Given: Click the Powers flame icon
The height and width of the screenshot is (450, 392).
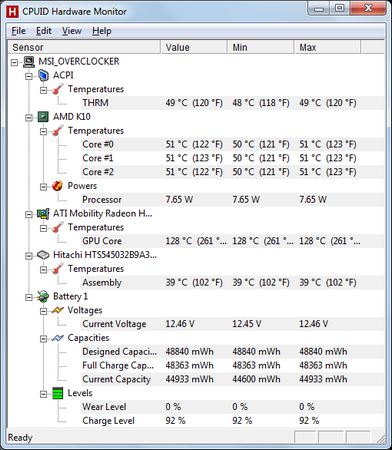Looking at the screenshot, I should click(58, 186).
